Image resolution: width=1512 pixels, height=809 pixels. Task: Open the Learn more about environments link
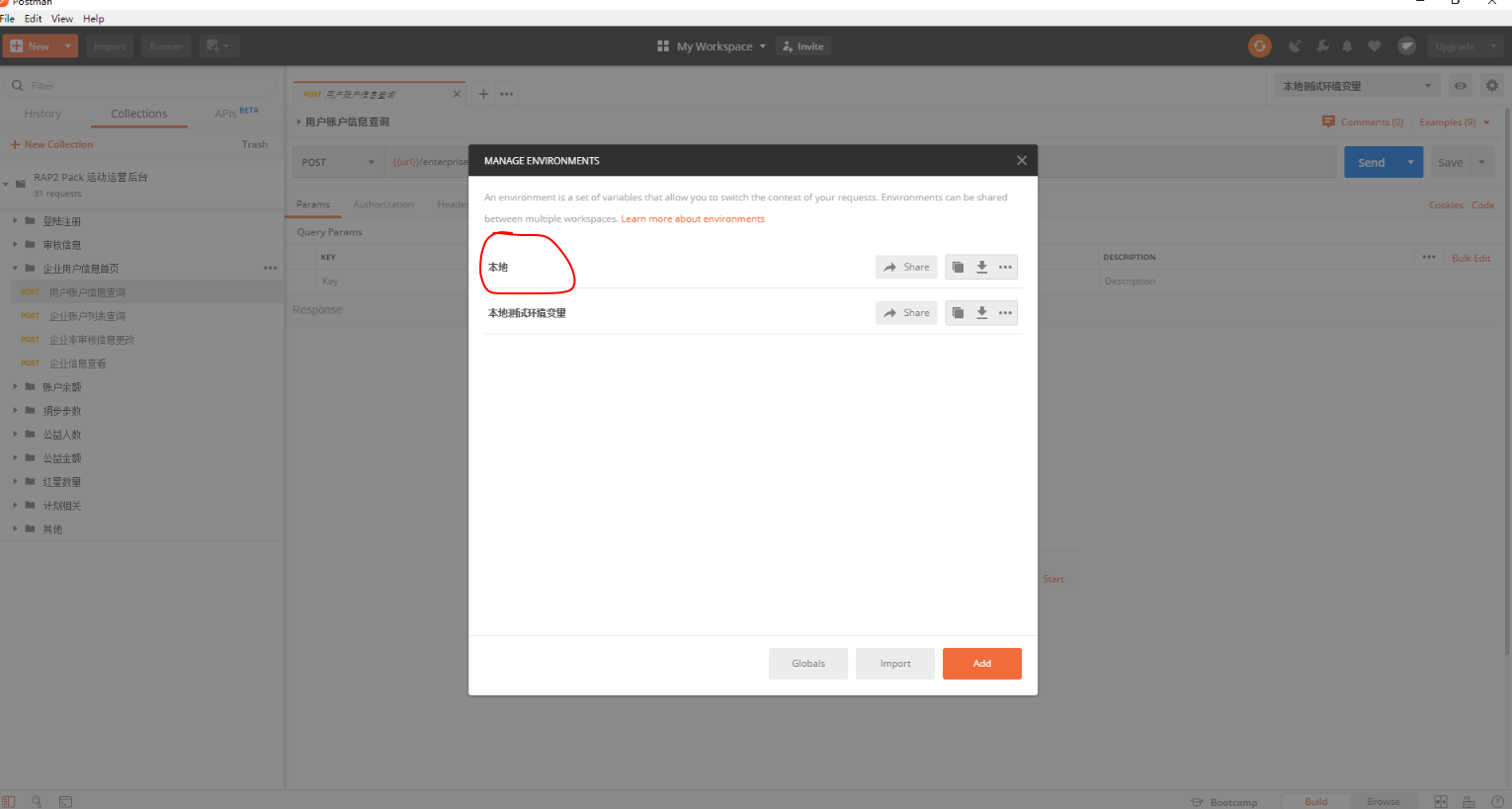click(692, 218)
